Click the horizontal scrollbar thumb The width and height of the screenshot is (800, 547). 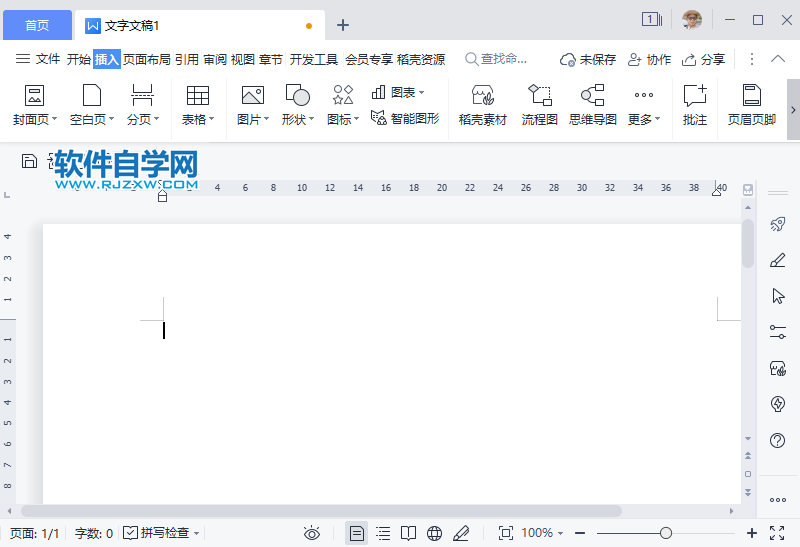point(321,511)
